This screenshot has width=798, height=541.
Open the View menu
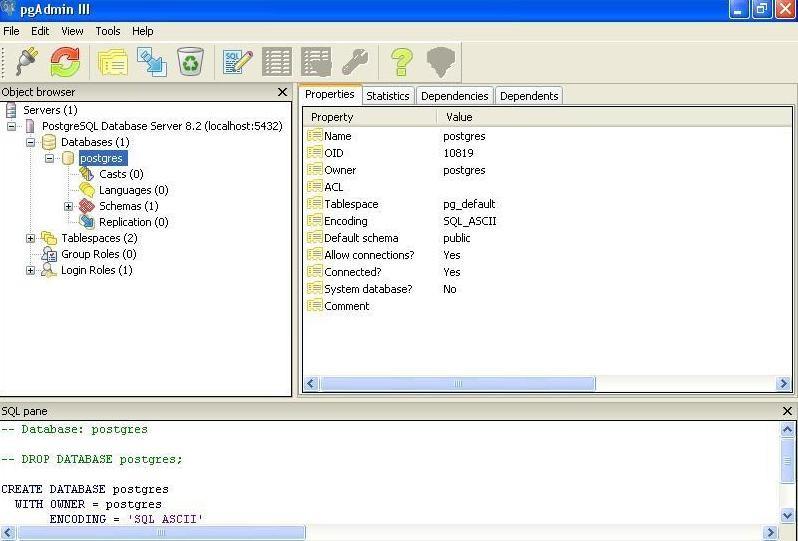point(72,31)
